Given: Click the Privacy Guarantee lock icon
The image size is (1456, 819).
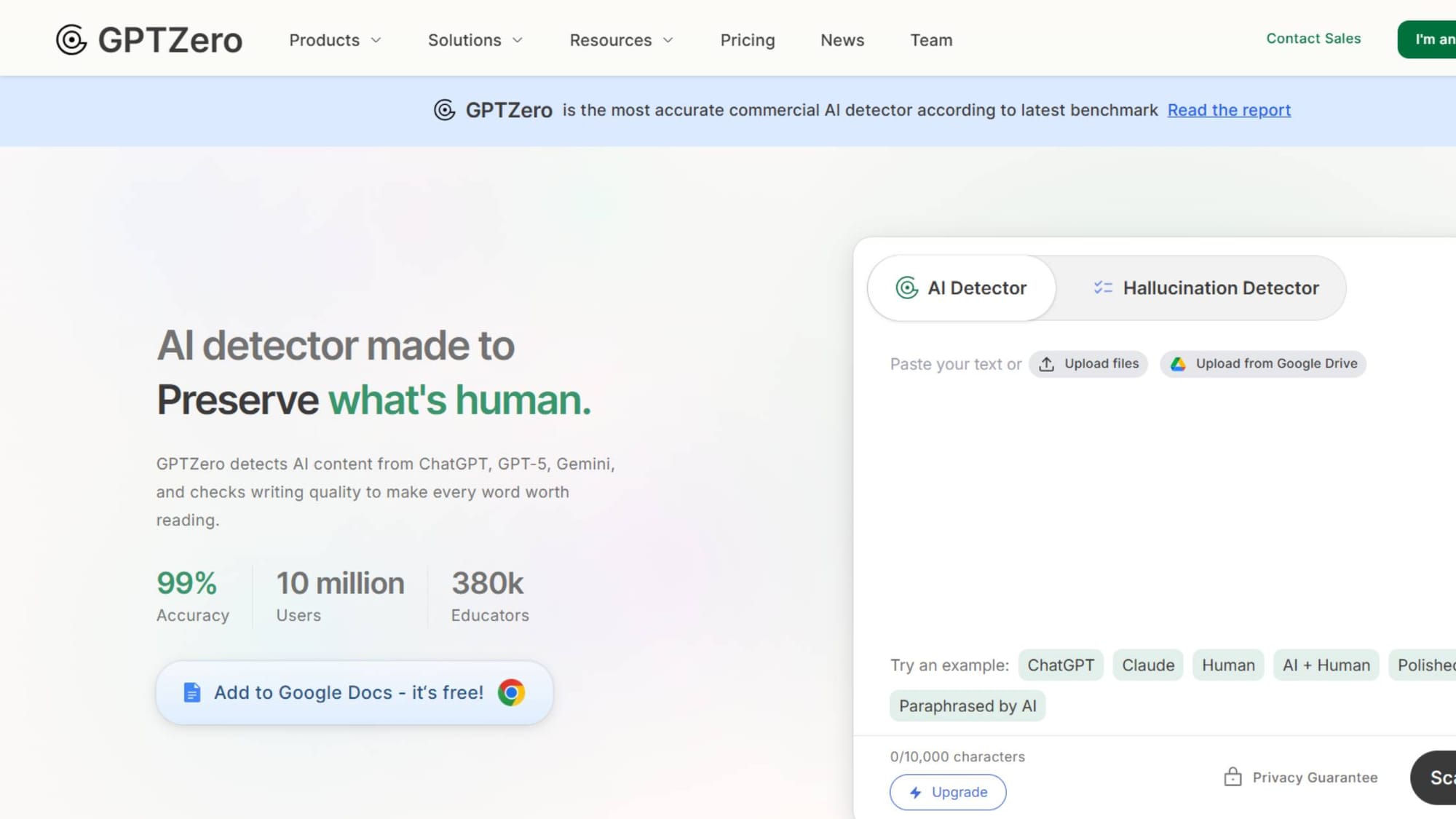Looking at the screenshot, I should 1233,777.
